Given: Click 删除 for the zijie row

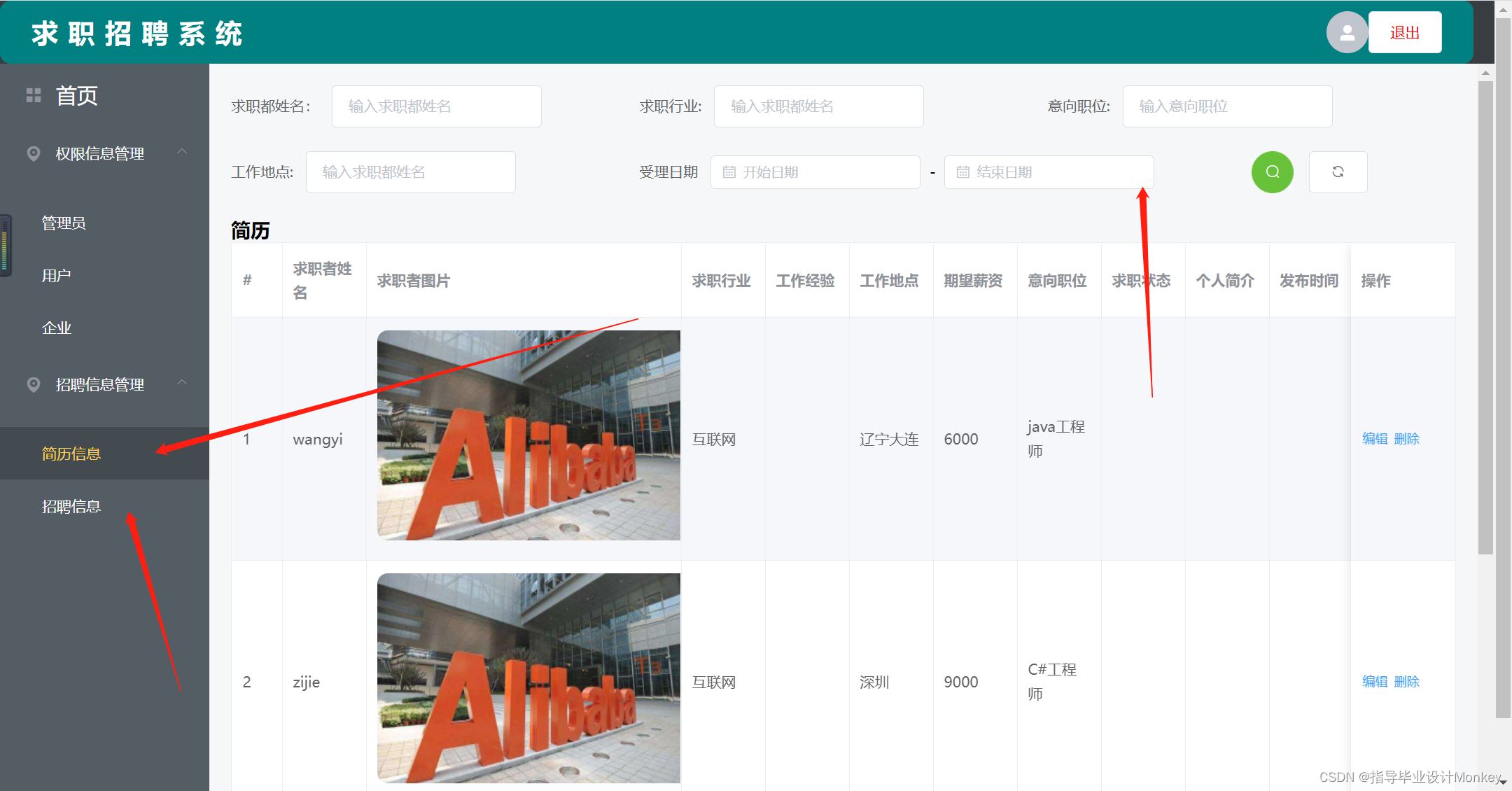Looking at the screenshot, I should 1406,682.
